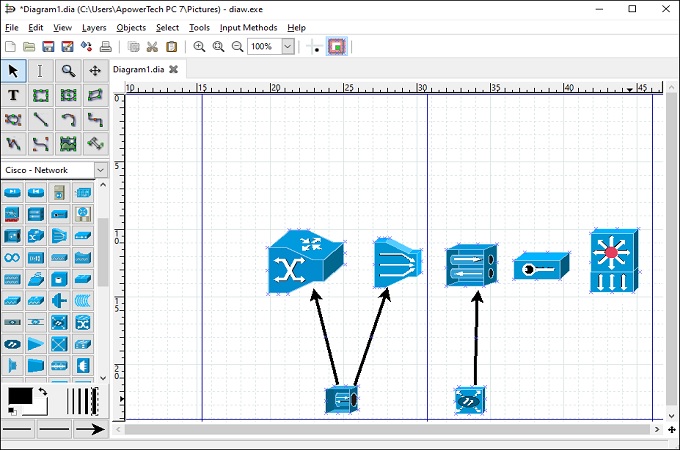Click the black foreground color swatch

pyautogui.click(x=19, y=396)
